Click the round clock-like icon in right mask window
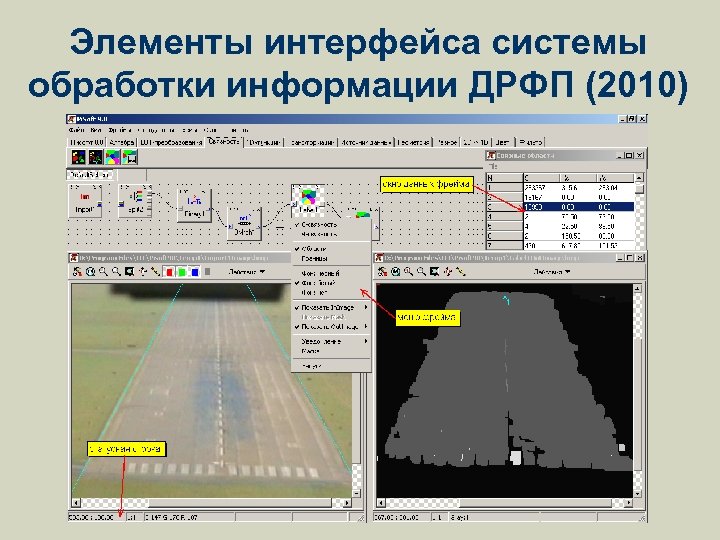The image size is (720, 540). (x=395, y=271)
